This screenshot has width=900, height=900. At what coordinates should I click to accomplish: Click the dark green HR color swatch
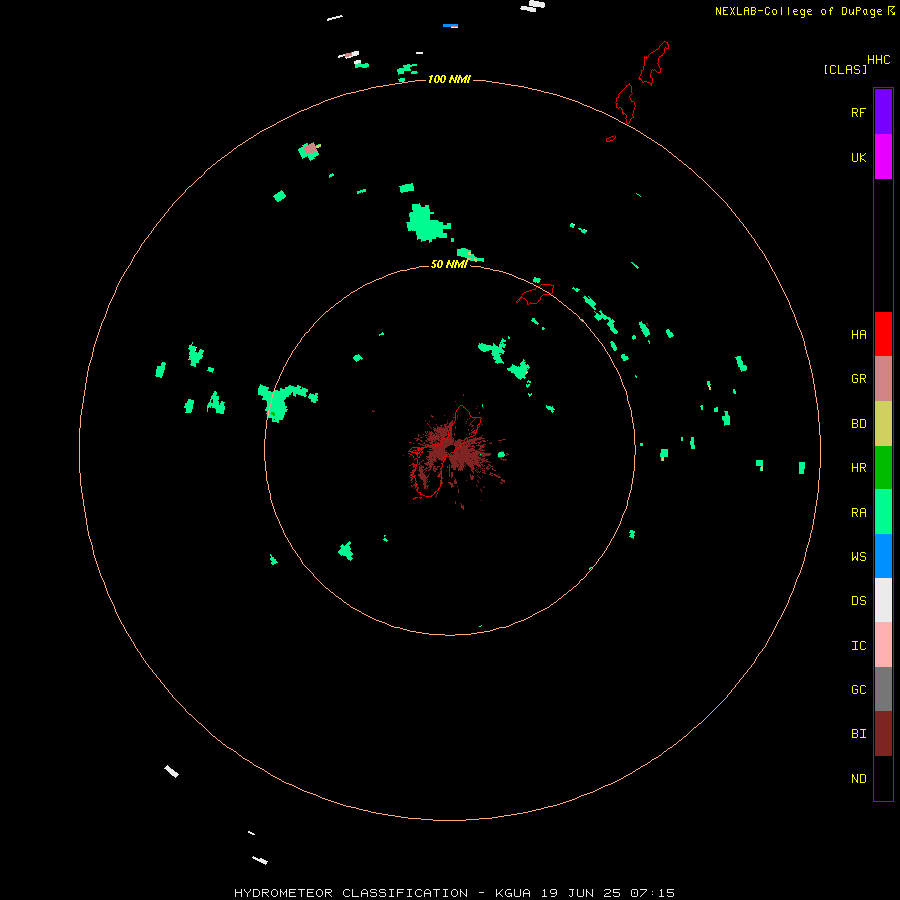click(883, 468)
